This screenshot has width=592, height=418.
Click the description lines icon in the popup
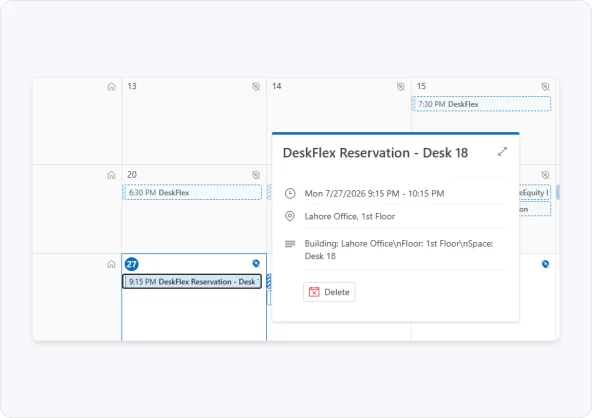290,244
